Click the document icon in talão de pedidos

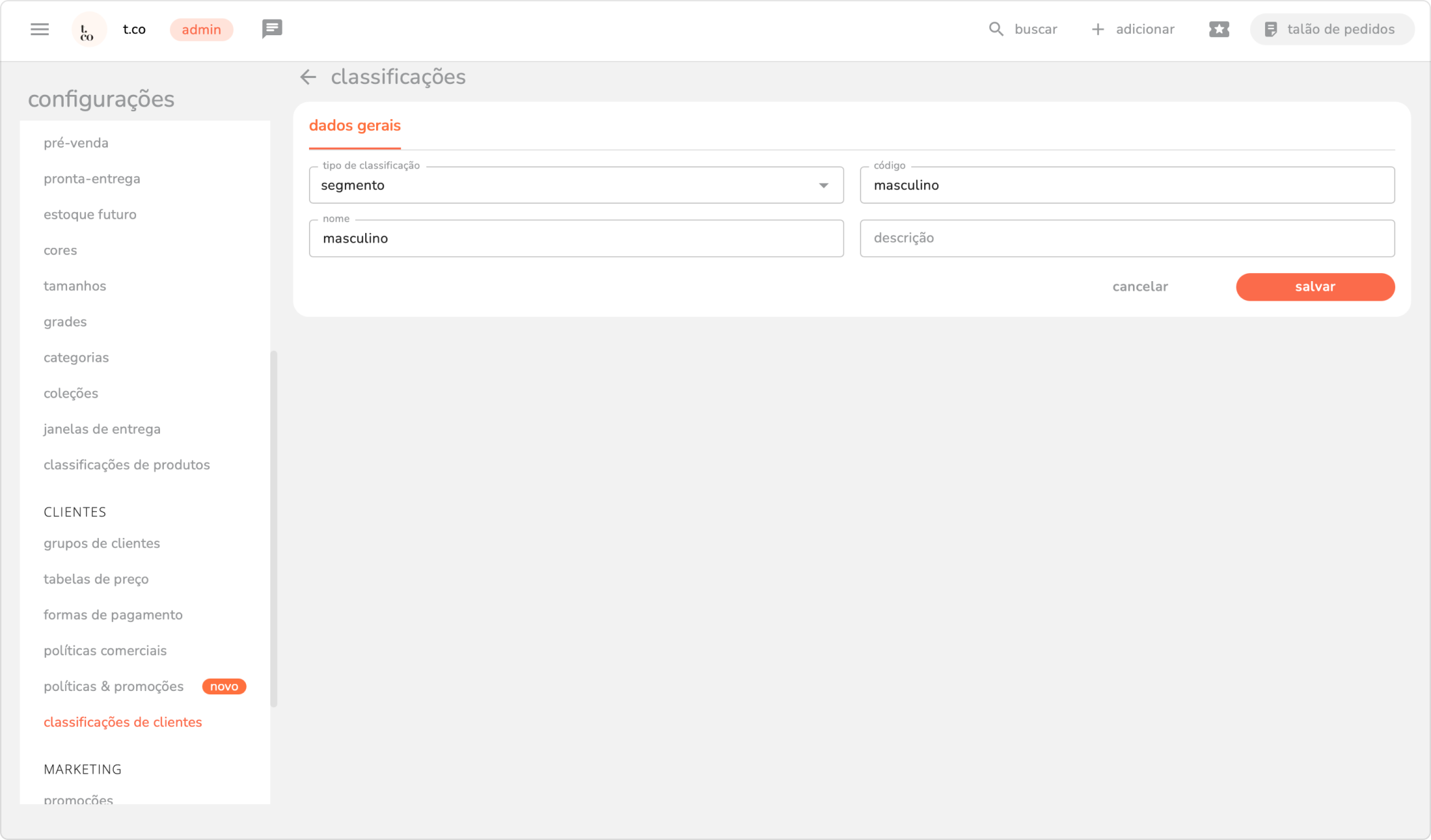[x=1270, y=29]
